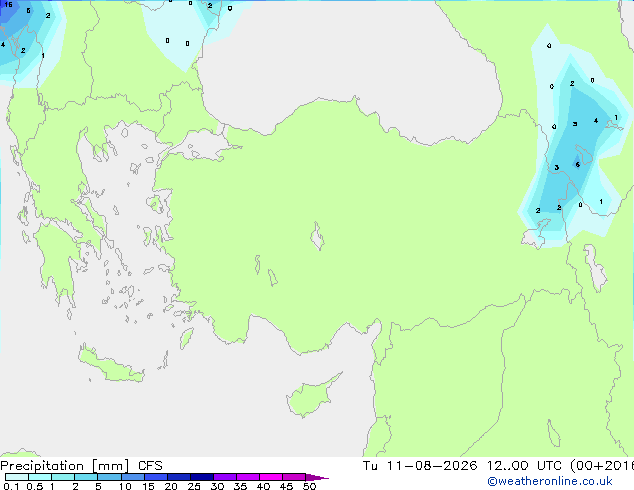Click the 45–50 mm legend swatch
The image size is (634, 490).
(294, 477)
